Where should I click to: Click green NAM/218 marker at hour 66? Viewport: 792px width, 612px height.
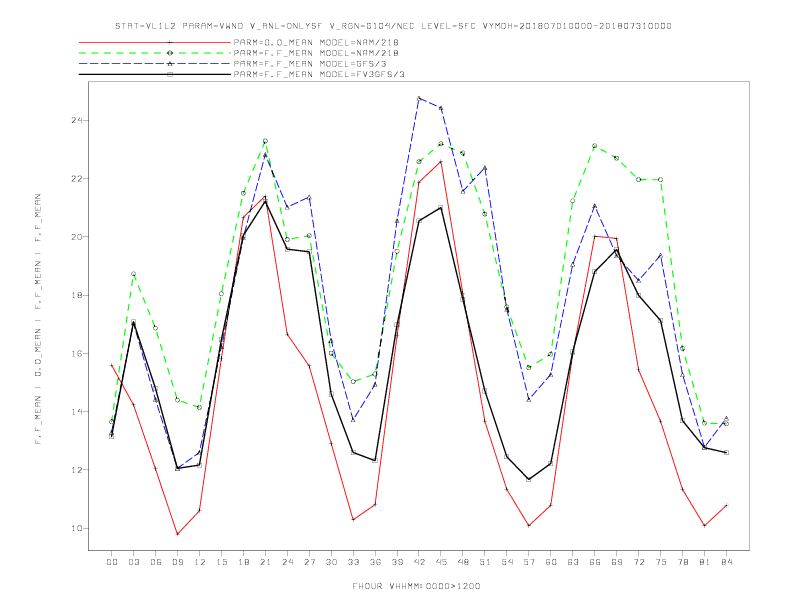click(x=595, y=146)
